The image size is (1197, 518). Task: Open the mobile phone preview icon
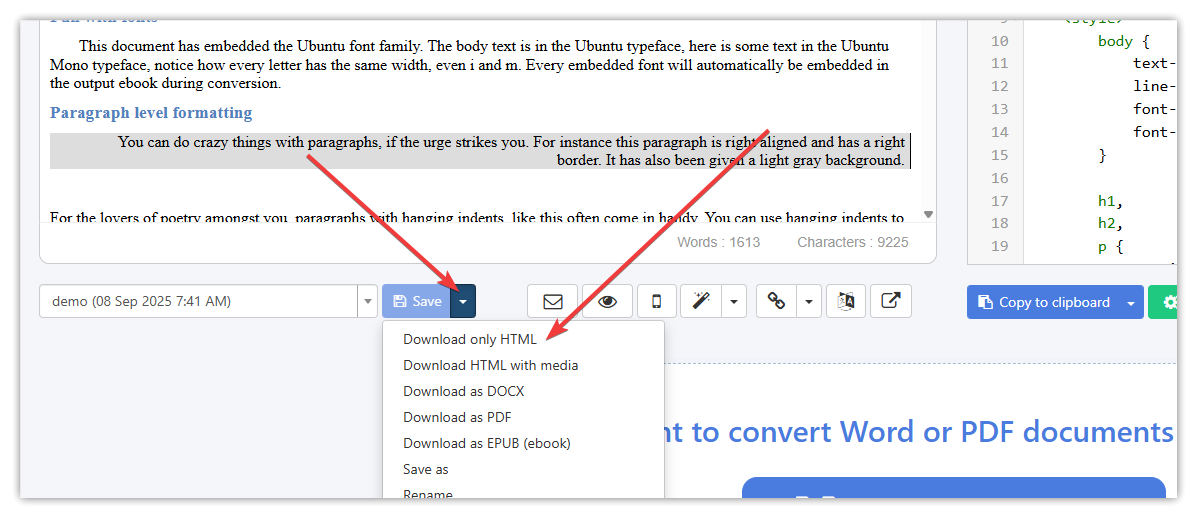(x=656, y=301)
